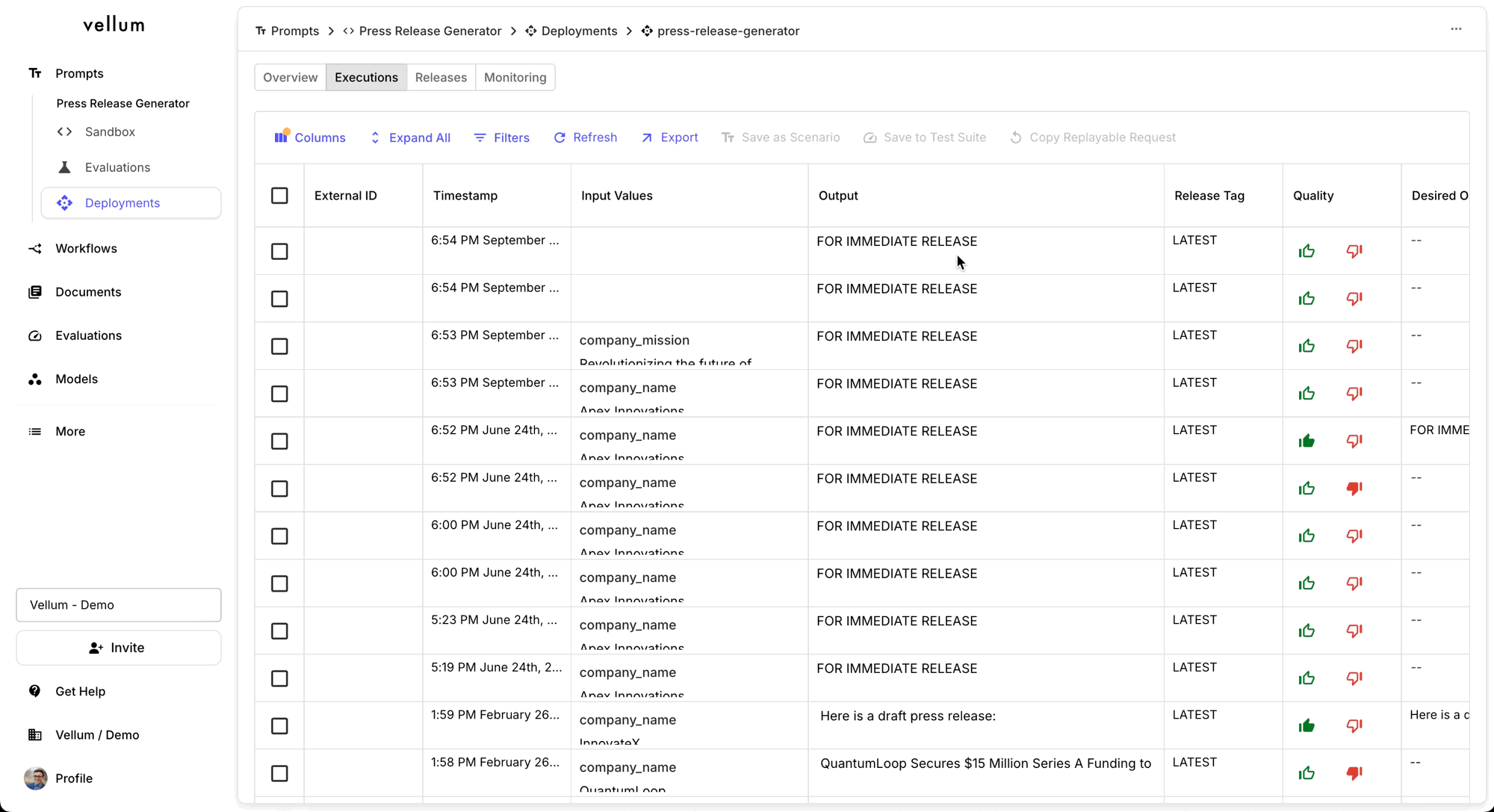The height and width of the screenshot is (812, 1494).
Task: Expand the More sidebar menu
Action: [x=69, y=431]
